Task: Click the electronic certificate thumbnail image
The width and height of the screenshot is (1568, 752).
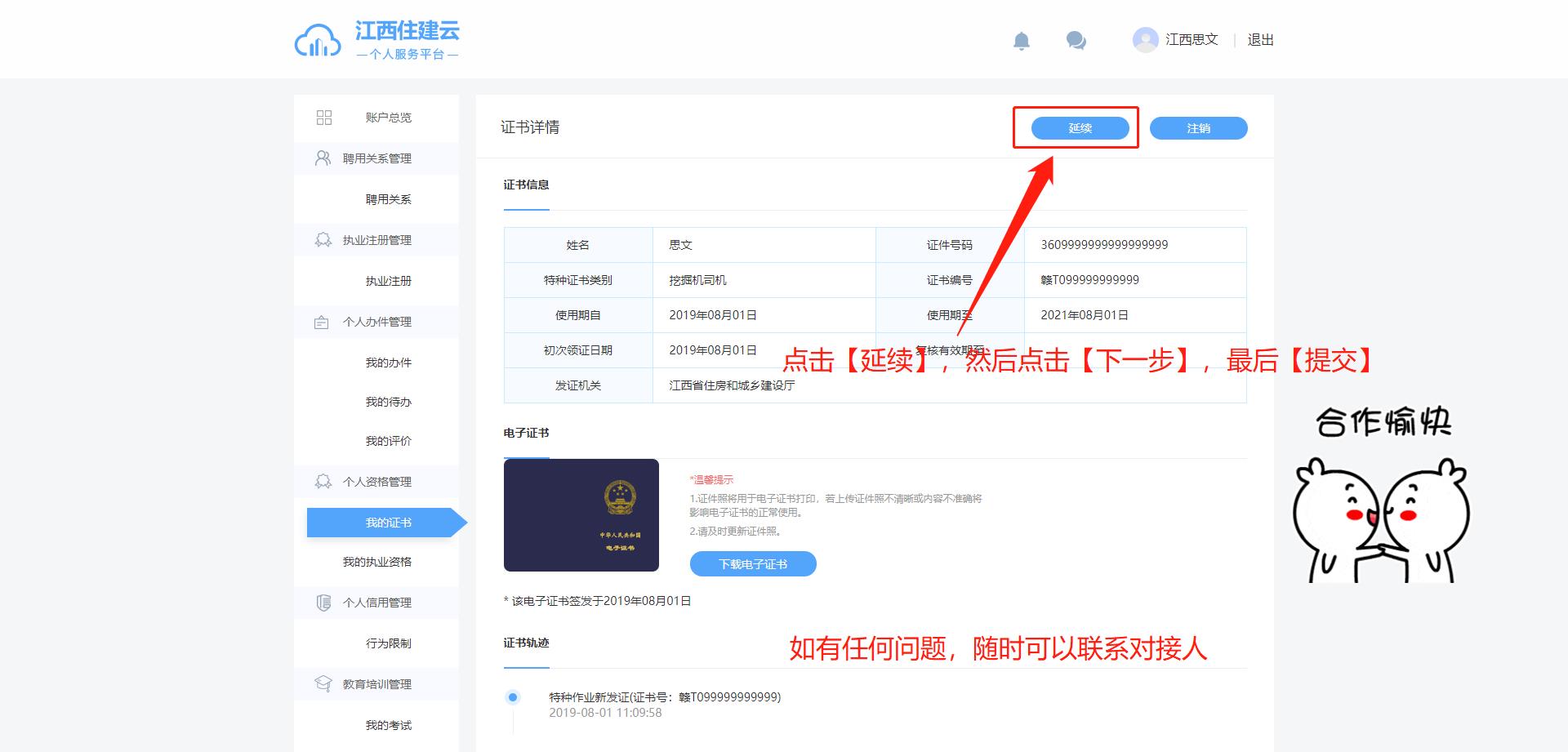Action: coord(581,515)
